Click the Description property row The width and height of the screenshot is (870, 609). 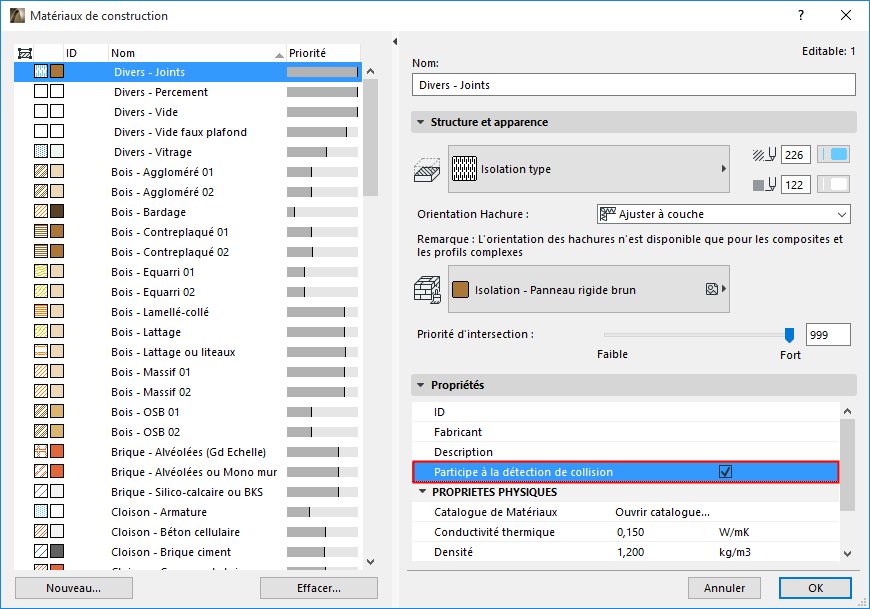click(x=626, y=451)
